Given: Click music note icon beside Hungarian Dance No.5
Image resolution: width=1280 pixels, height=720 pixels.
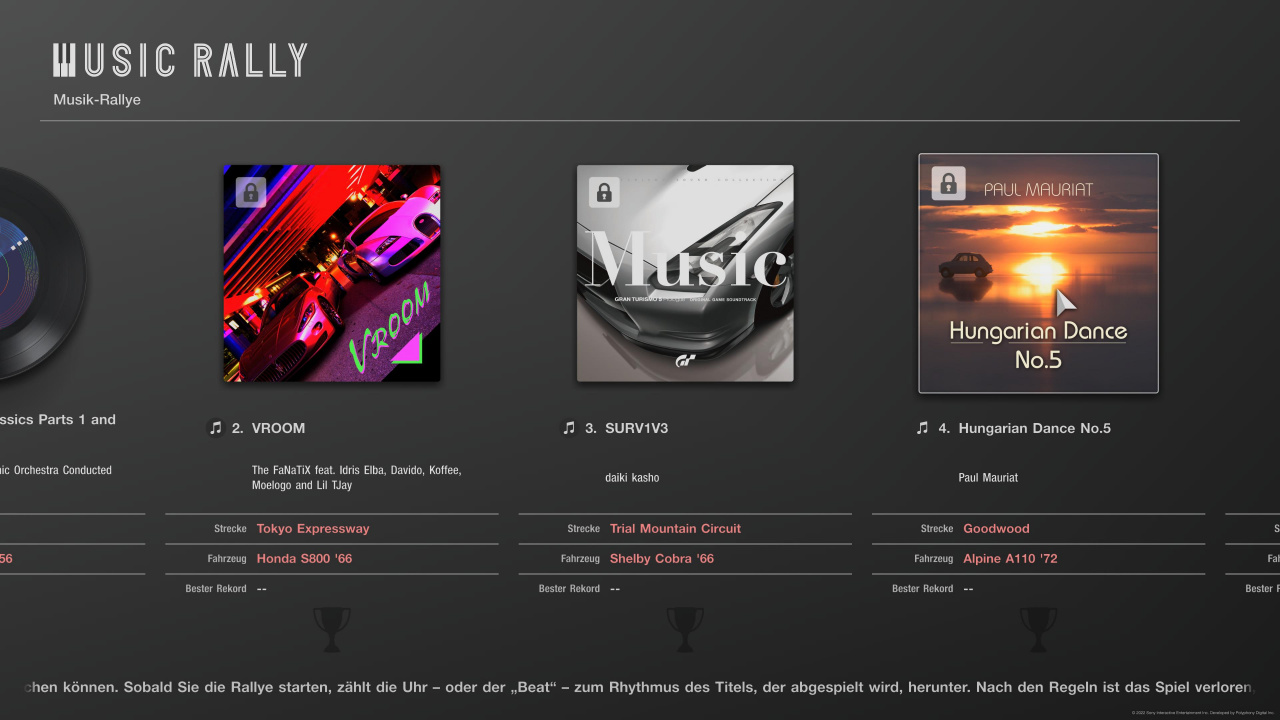Looking at the screenshot, I should (922, 428).
